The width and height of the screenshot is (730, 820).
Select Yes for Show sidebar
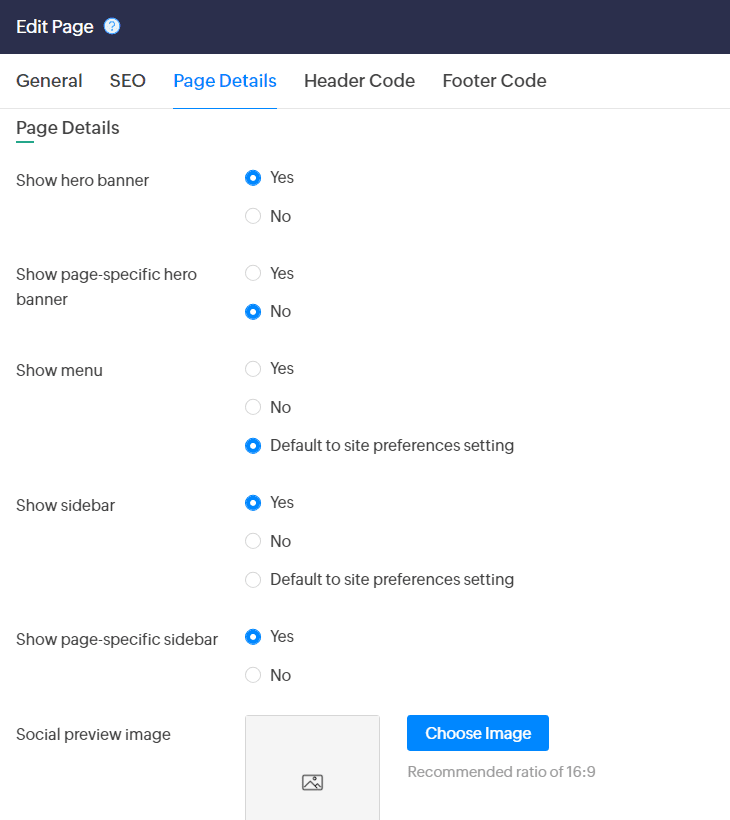tap(253, 503)
